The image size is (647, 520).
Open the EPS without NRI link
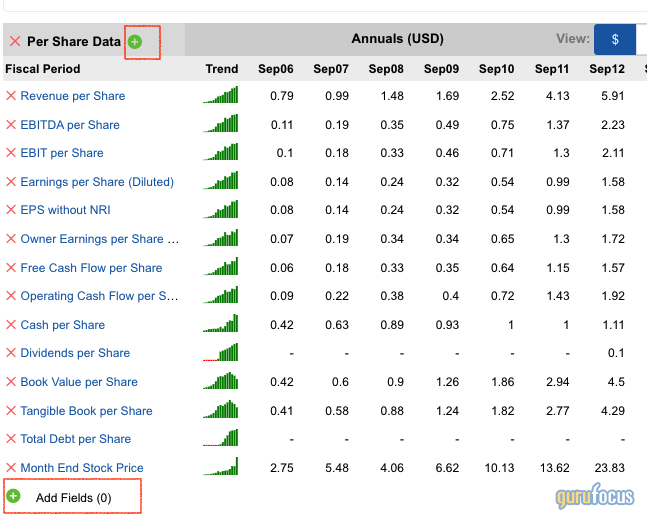[65, 210]
